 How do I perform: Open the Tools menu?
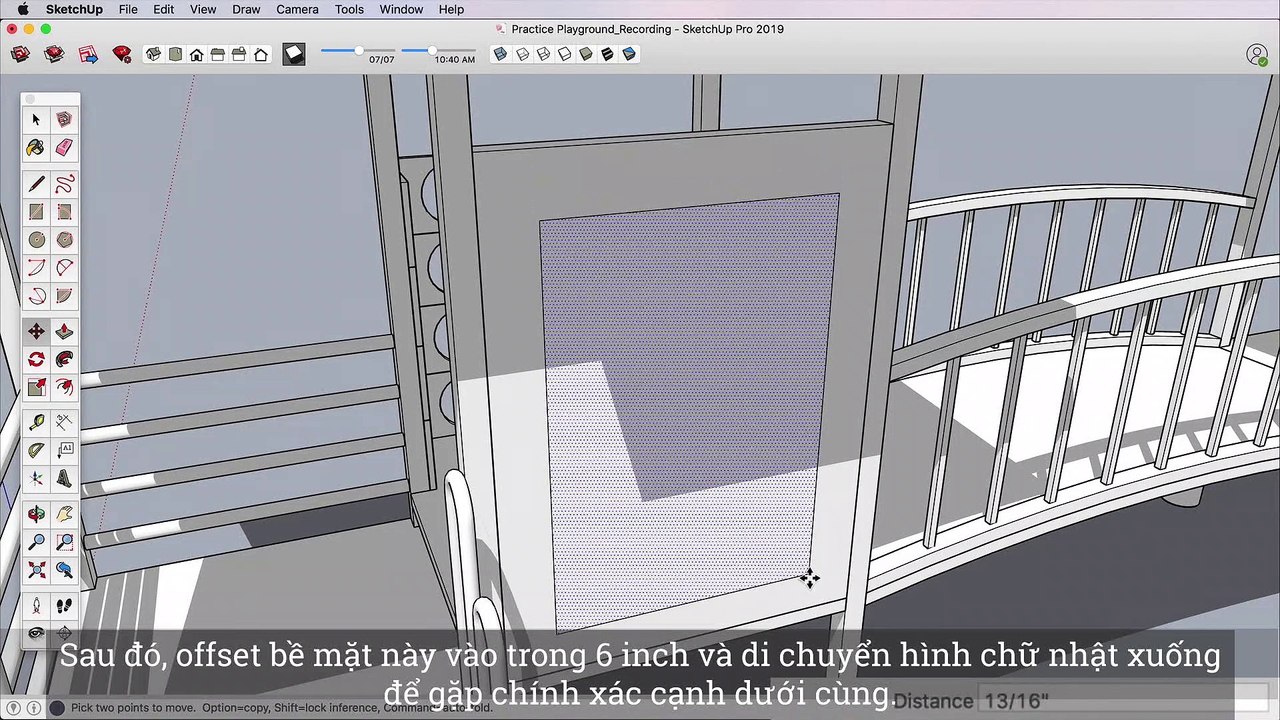[349, 9]
